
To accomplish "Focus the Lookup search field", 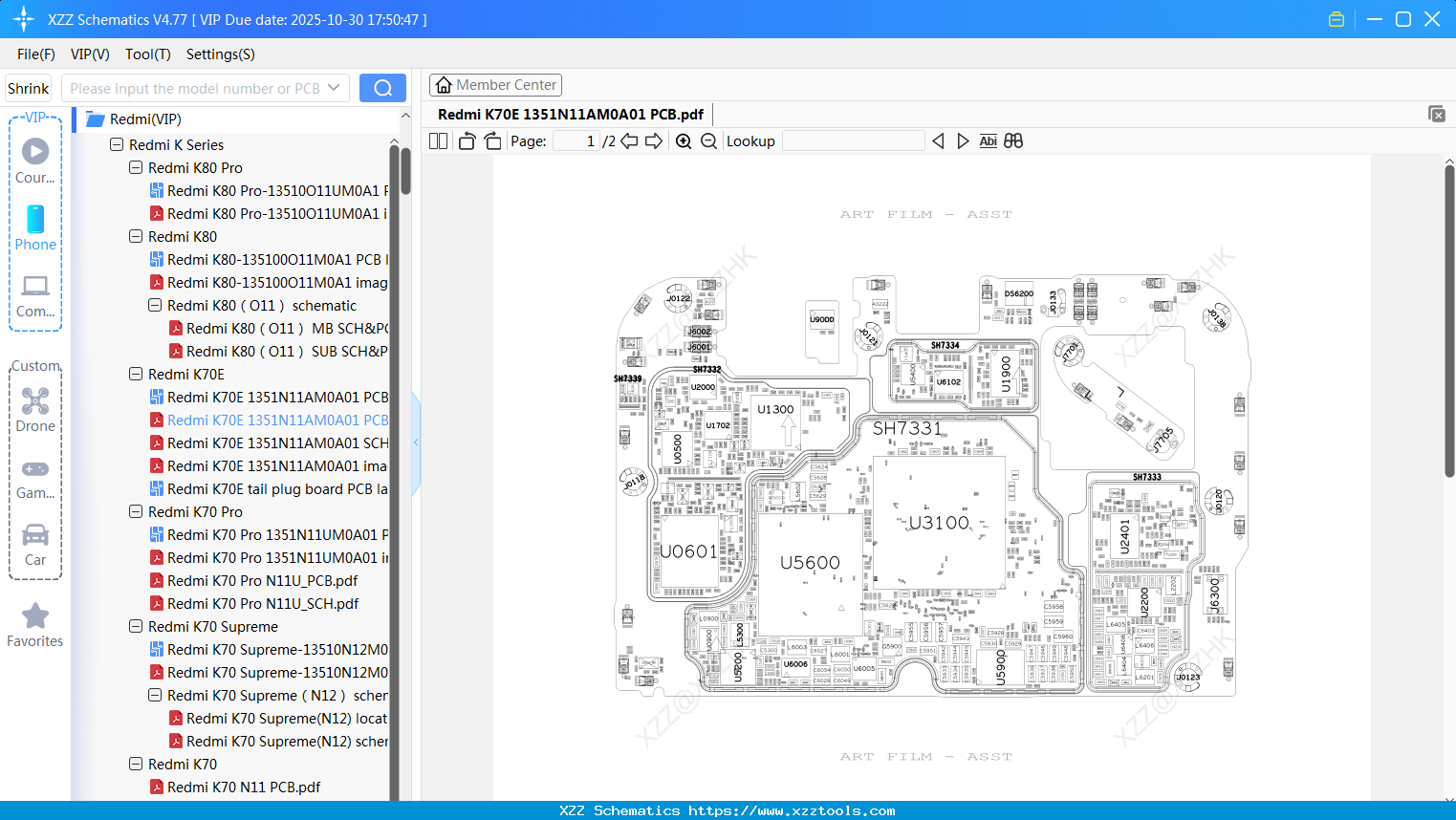I will pos(853,140).
